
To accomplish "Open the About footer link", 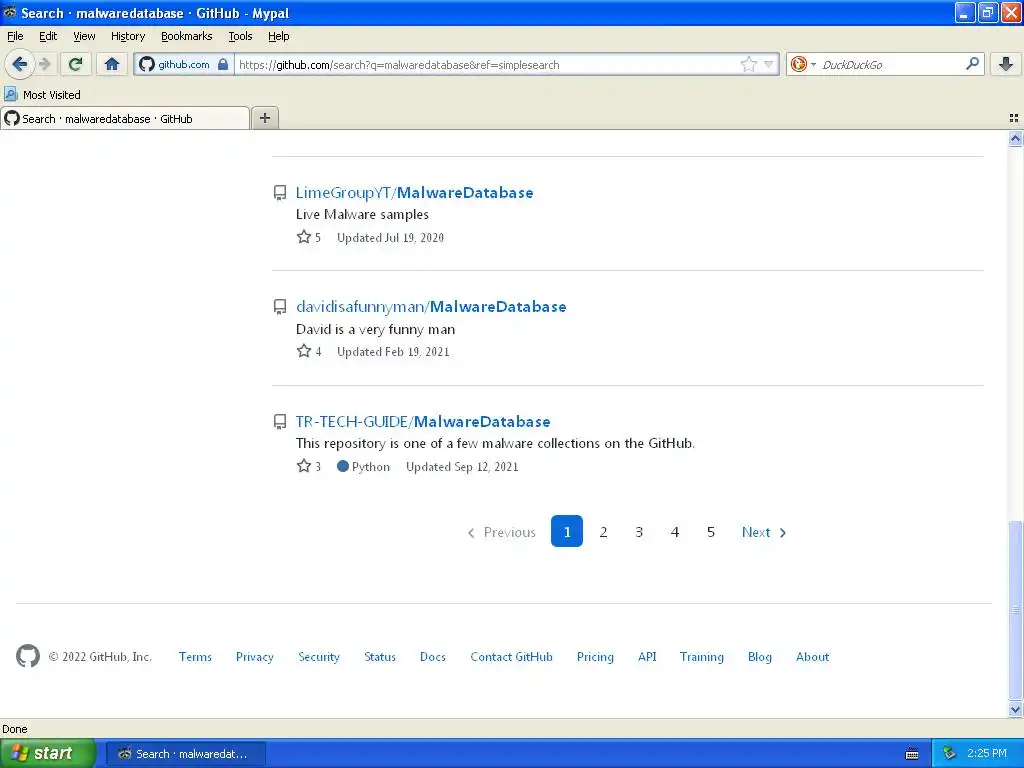I will tap(812, 657).
